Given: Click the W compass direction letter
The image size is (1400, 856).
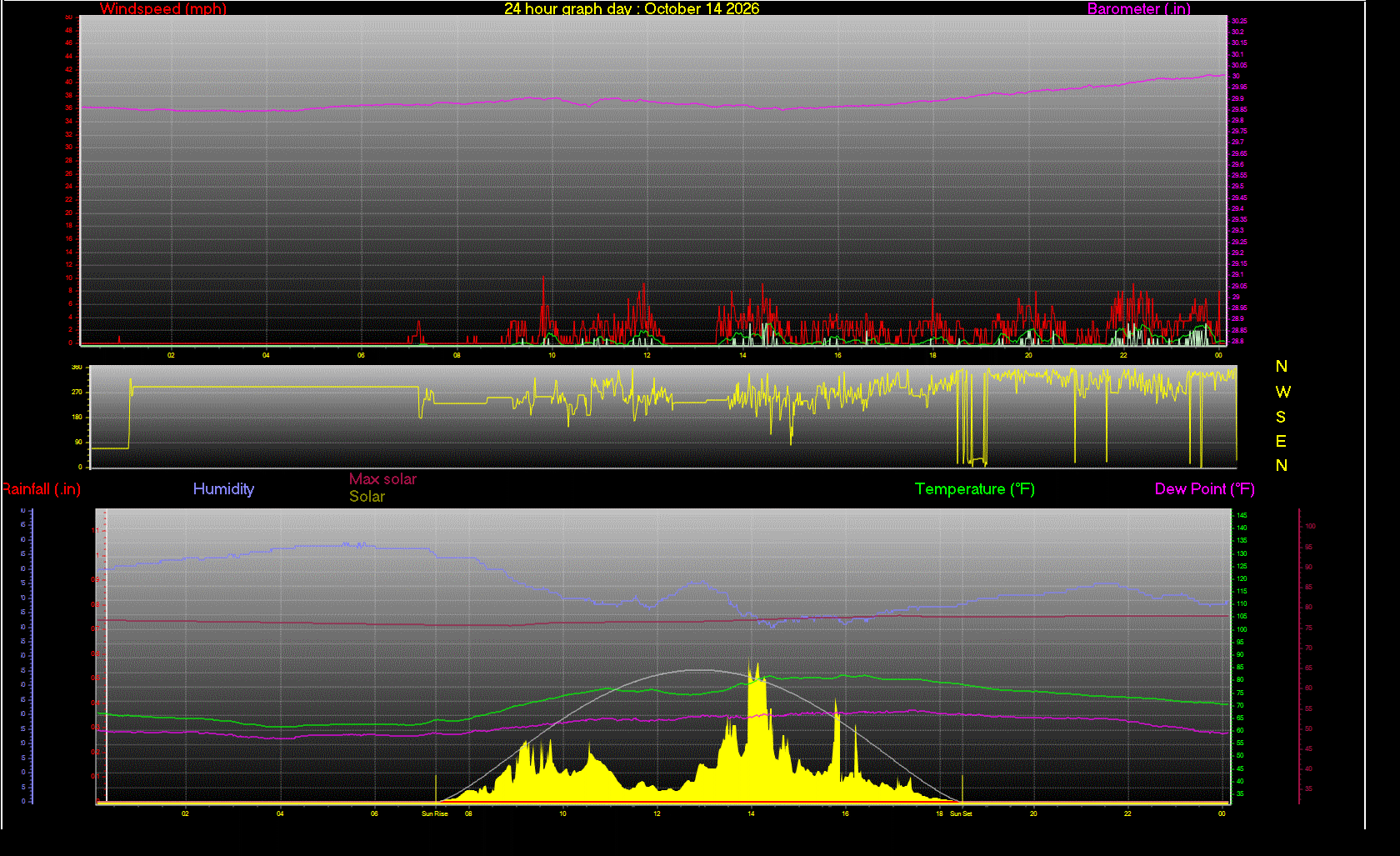Looking at the screenshot, I should click(1282, 392).
